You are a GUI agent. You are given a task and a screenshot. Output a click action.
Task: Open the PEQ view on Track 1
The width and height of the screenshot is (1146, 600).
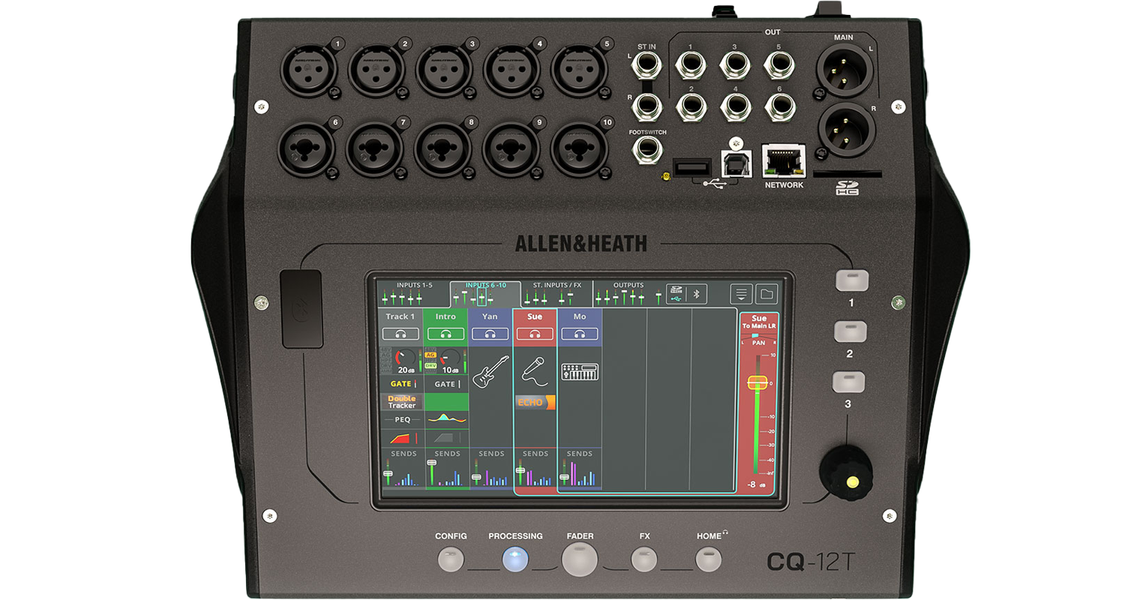[401, 417]
